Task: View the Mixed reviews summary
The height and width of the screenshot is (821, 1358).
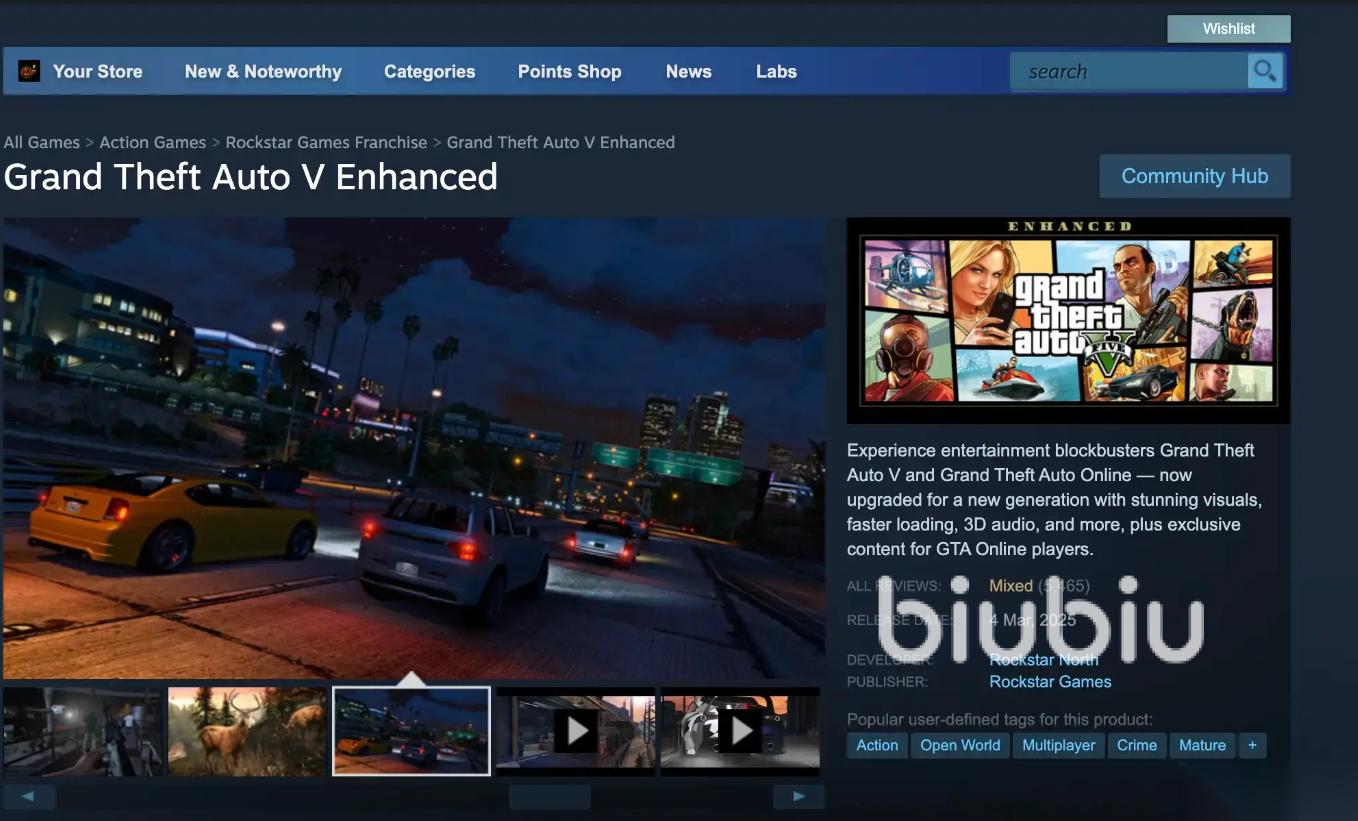Action: pos(1011,586)
